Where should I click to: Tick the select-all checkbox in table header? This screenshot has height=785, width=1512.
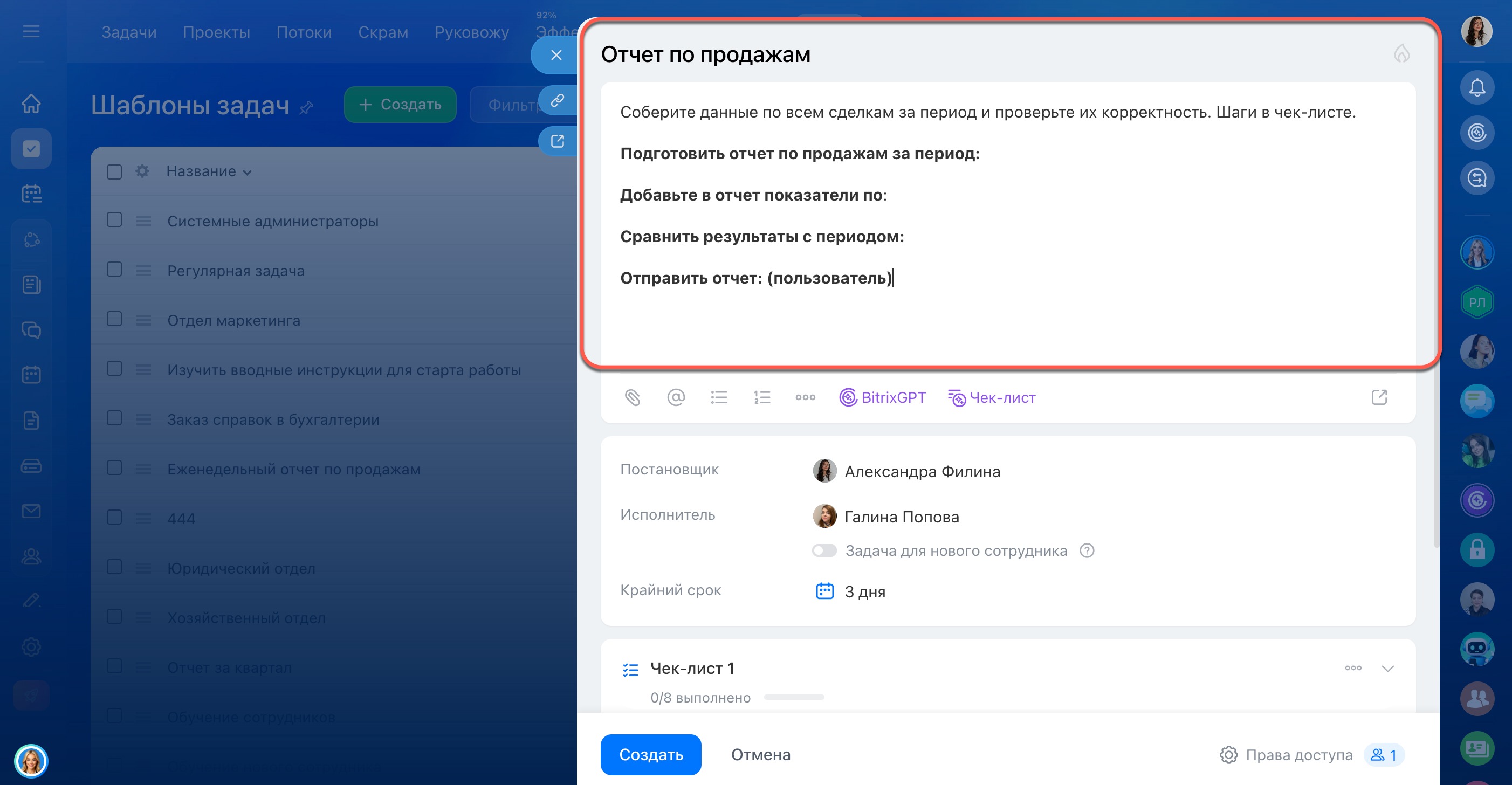pyautogui.click(x=114, y=171)
